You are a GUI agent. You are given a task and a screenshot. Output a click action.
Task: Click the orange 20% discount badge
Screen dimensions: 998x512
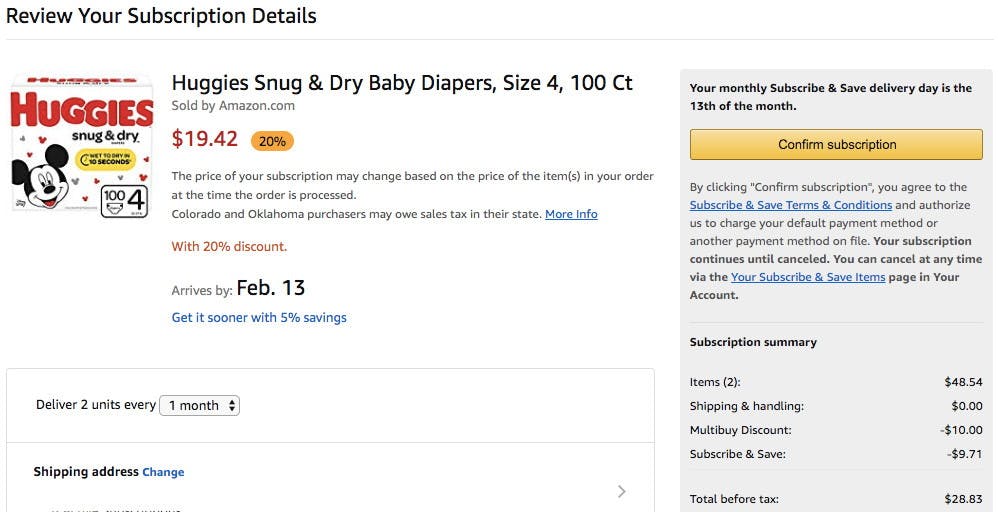(272, 141)
